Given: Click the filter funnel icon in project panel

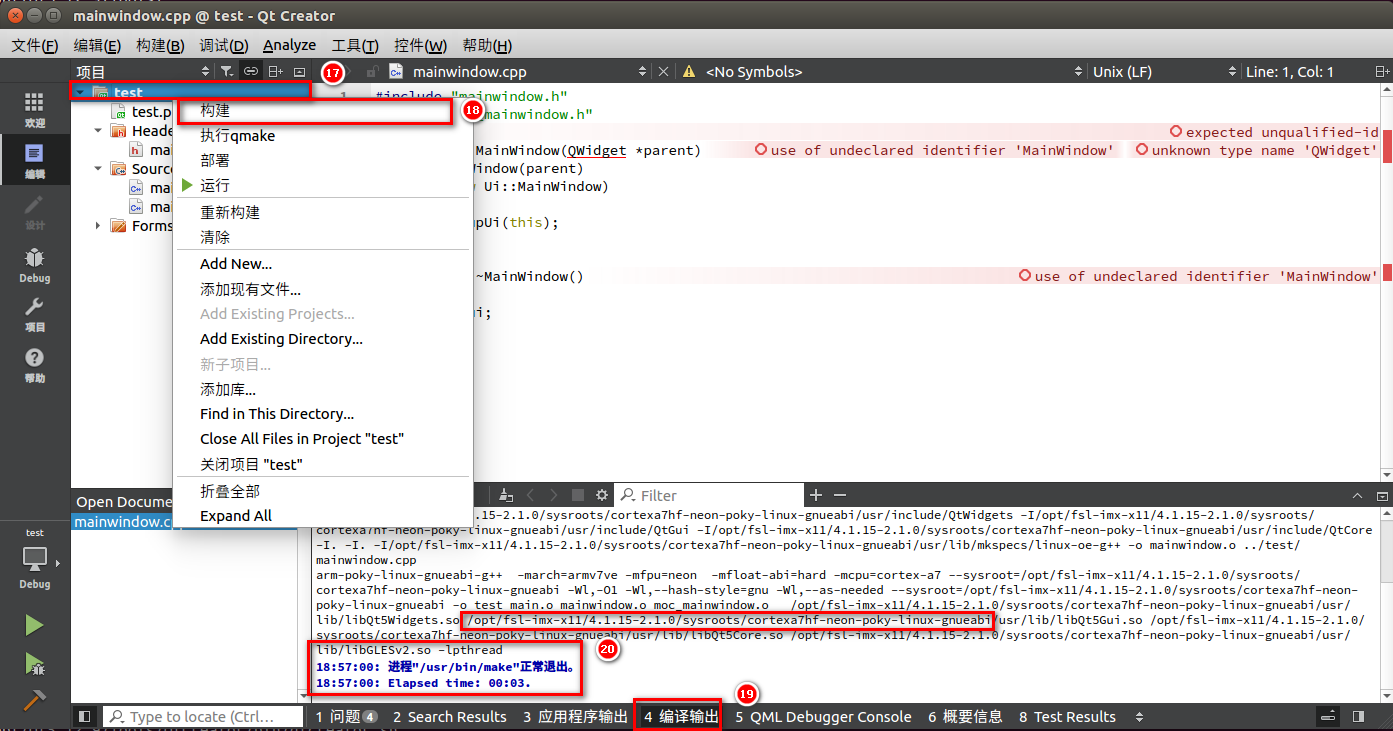Looking at the screenshot, I should click(228, 71).
